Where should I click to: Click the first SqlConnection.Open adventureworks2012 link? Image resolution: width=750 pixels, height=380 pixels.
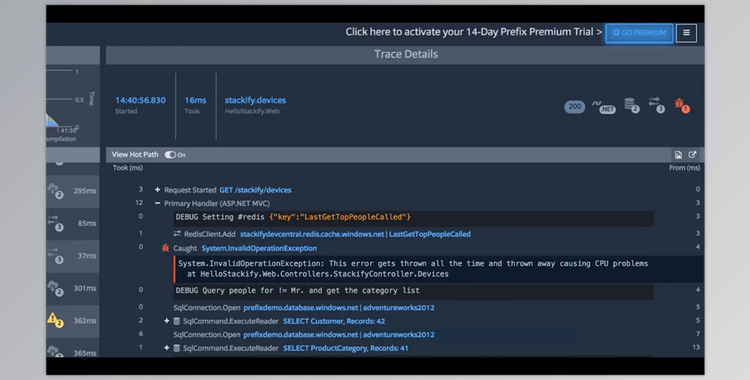(x=339, y=308)
